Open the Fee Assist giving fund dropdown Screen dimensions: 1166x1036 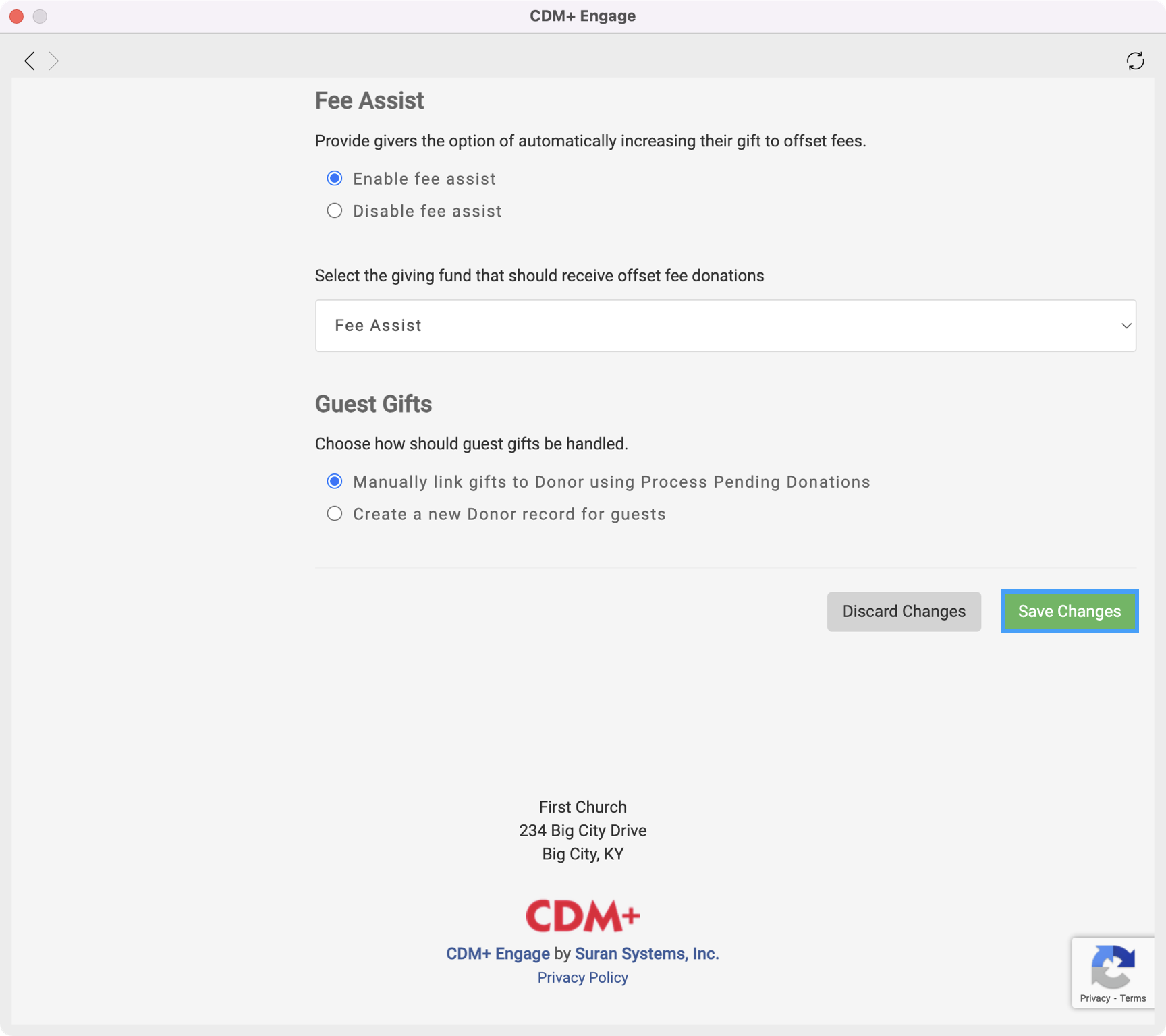[725, 326]
